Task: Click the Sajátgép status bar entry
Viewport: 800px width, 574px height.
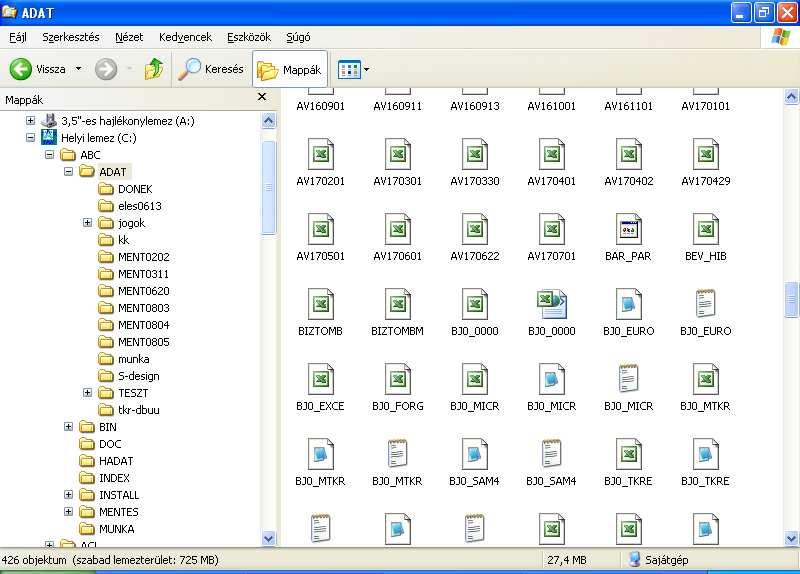Action: (x=659, y=560)
